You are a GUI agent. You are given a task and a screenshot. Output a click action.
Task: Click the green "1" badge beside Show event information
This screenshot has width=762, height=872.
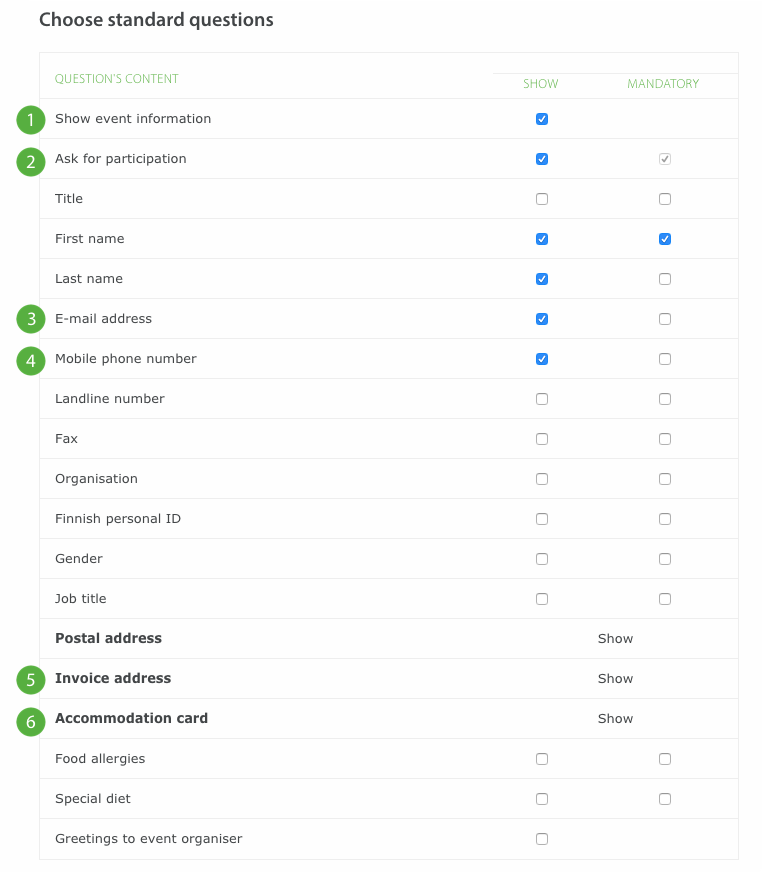pos(30,119)
